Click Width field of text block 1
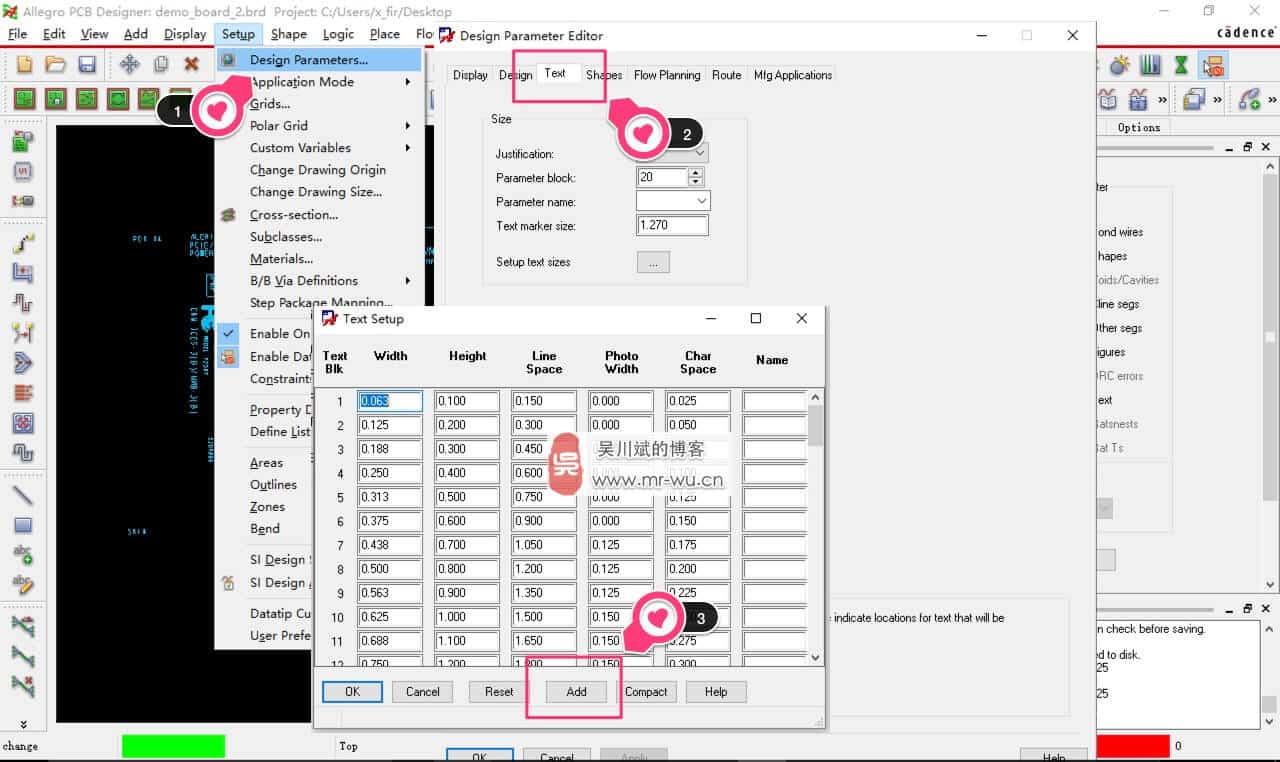 (x=390, y=401)
